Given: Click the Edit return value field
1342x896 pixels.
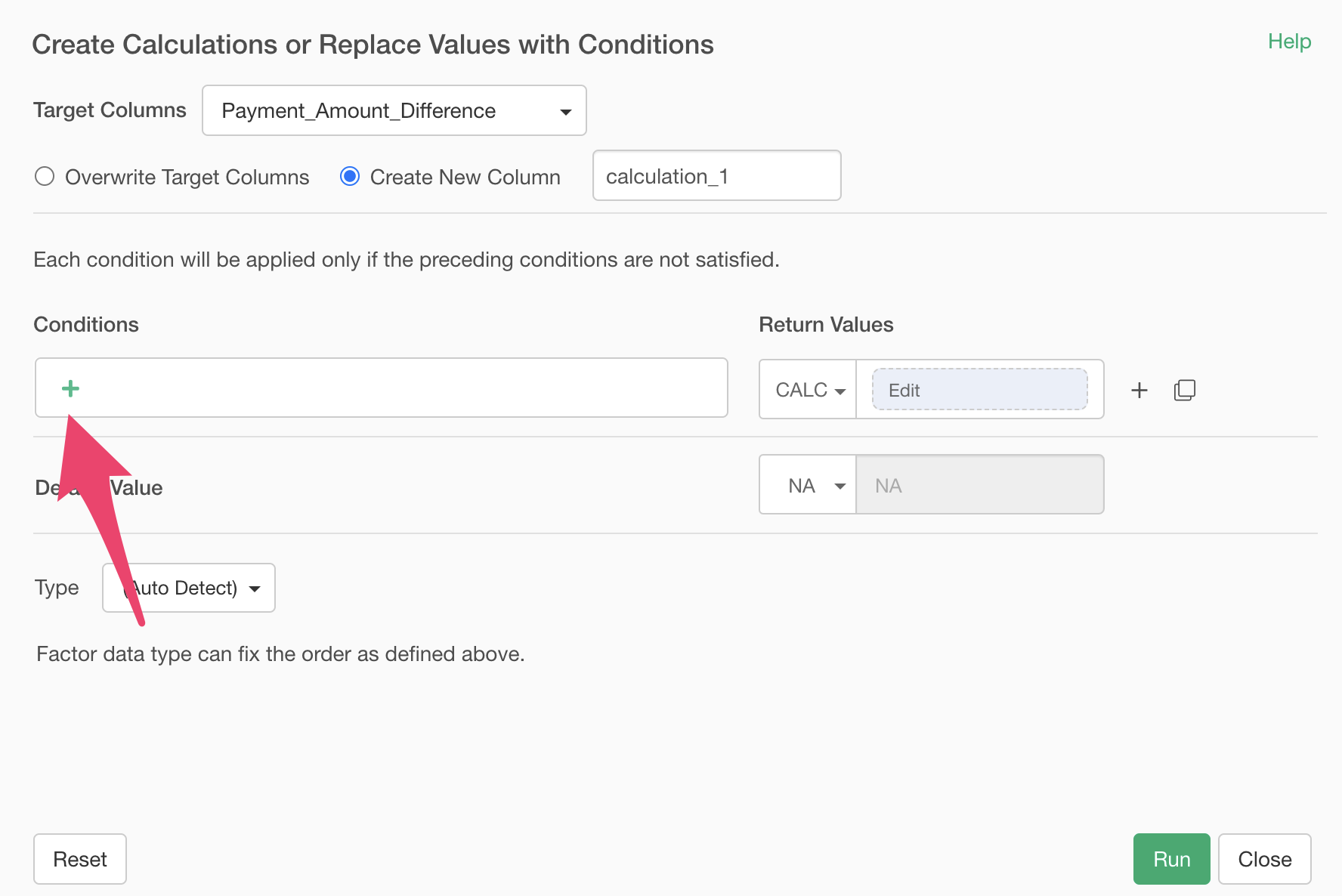Looking at the screenshot, I should 979,390.
